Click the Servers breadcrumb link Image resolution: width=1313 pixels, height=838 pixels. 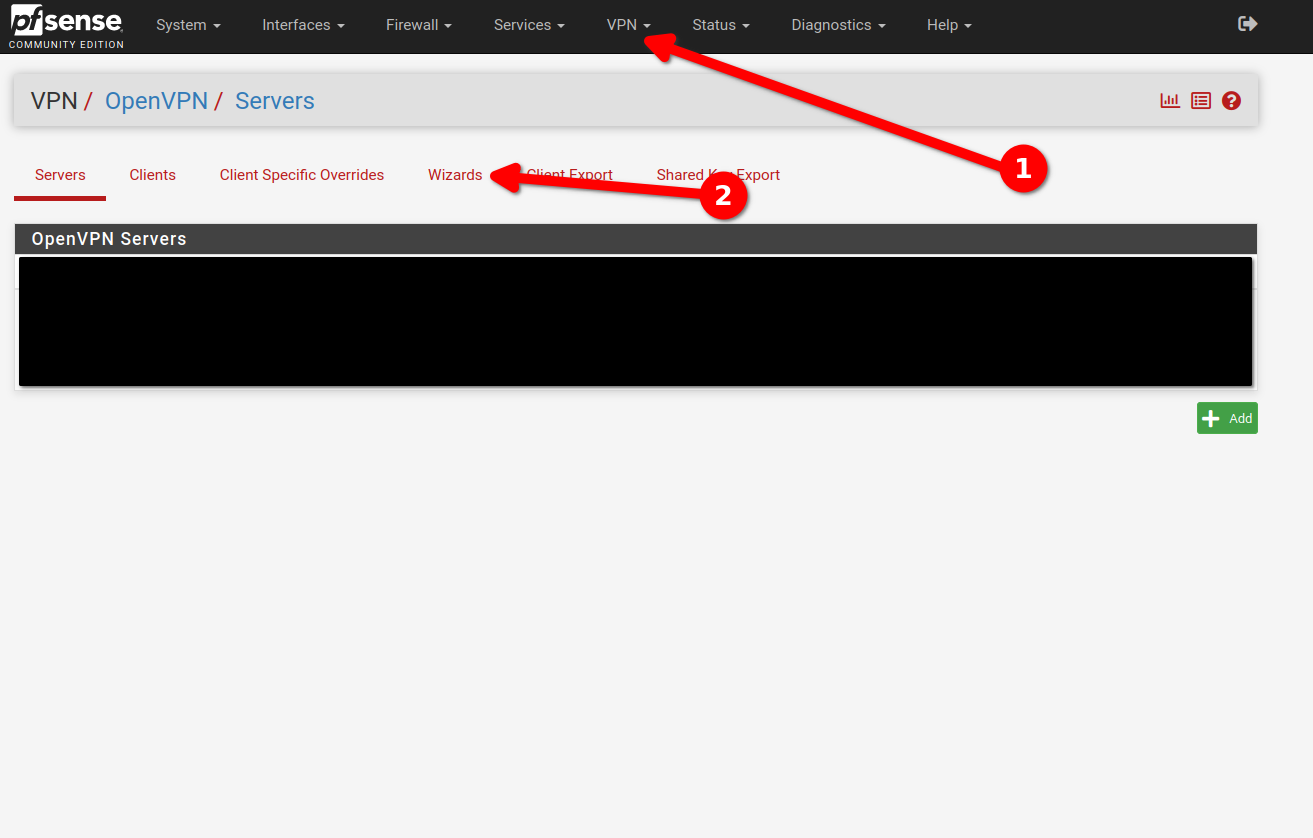tap(275, 101)
